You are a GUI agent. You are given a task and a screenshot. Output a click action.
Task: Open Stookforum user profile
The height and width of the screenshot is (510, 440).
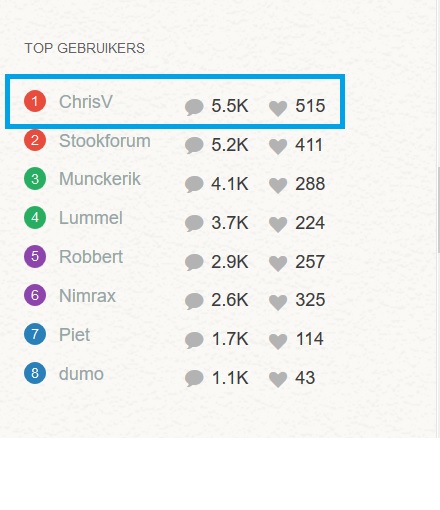coord(105,141)
